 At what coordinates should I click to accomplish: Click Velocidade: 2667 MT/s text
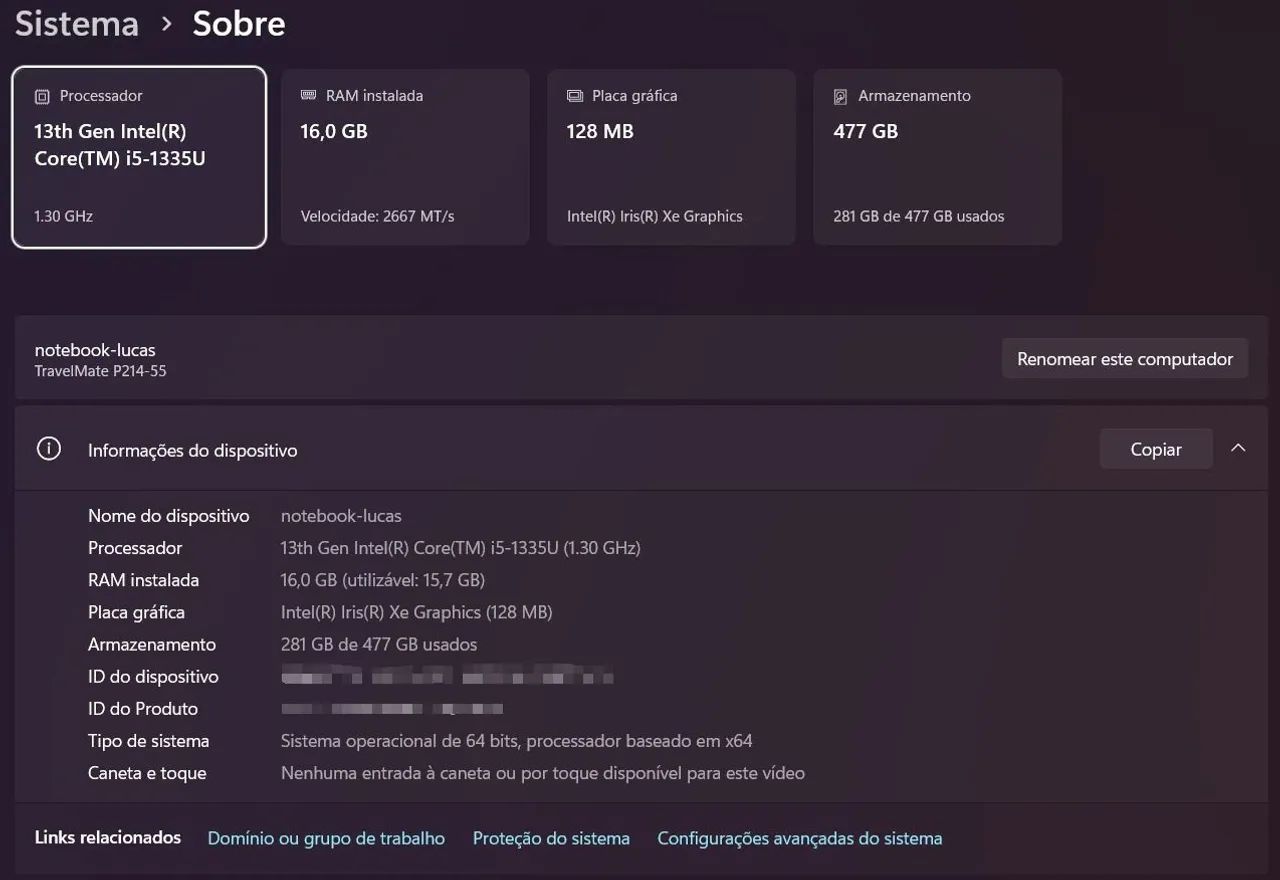tap(377, 216)
